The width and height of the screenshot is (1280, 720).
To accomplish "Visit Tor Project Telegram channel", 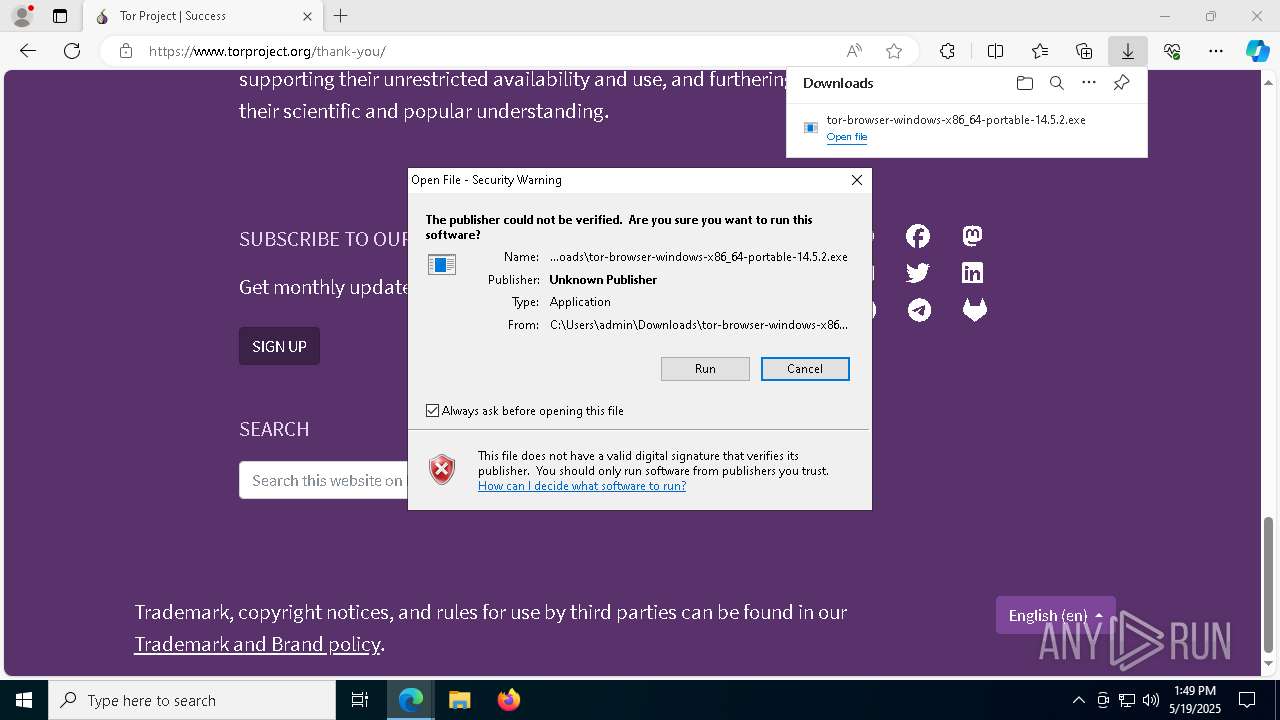I will 919,310.
